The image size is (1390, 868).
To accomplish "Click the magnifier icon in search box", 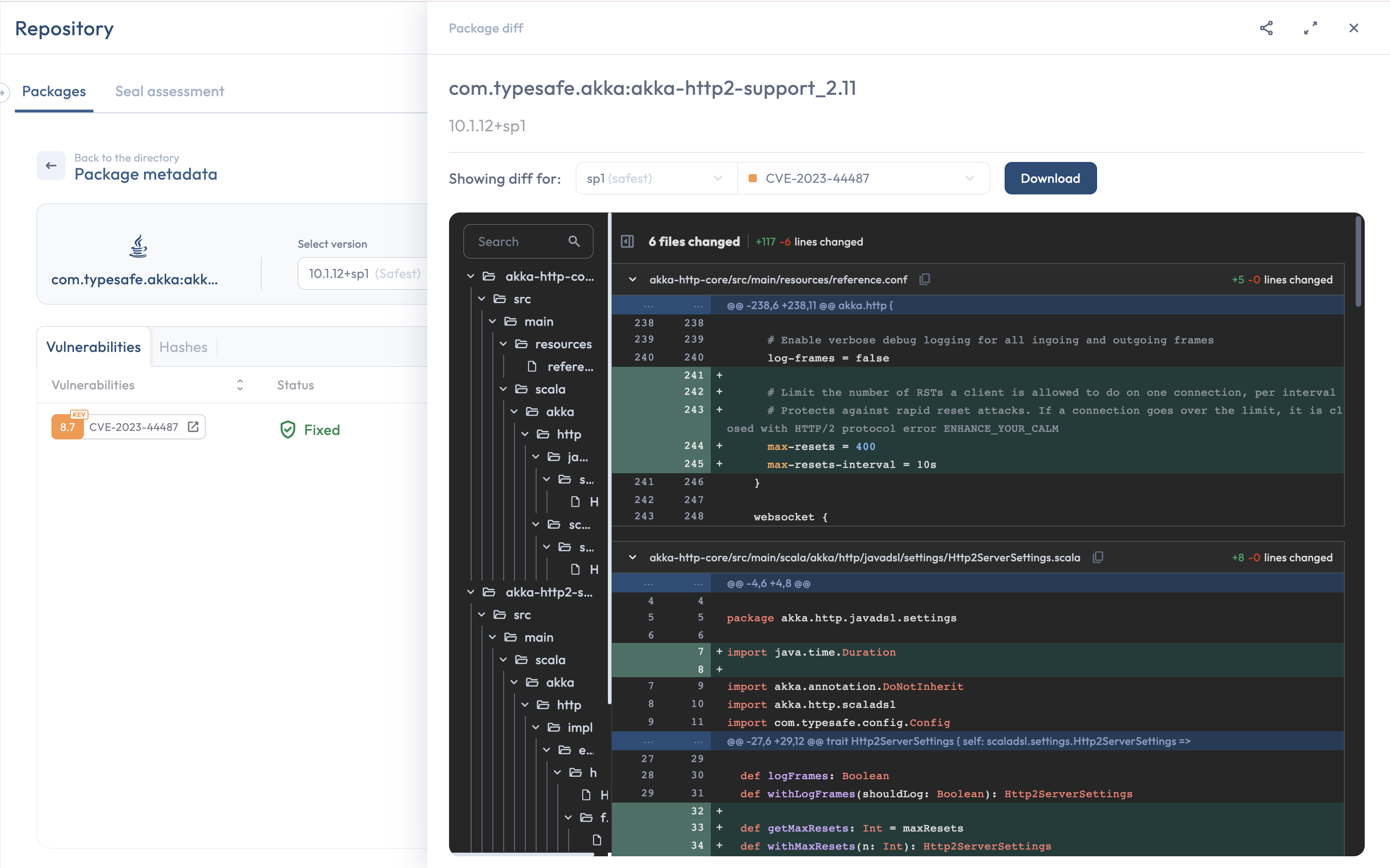I will (574, 241).
